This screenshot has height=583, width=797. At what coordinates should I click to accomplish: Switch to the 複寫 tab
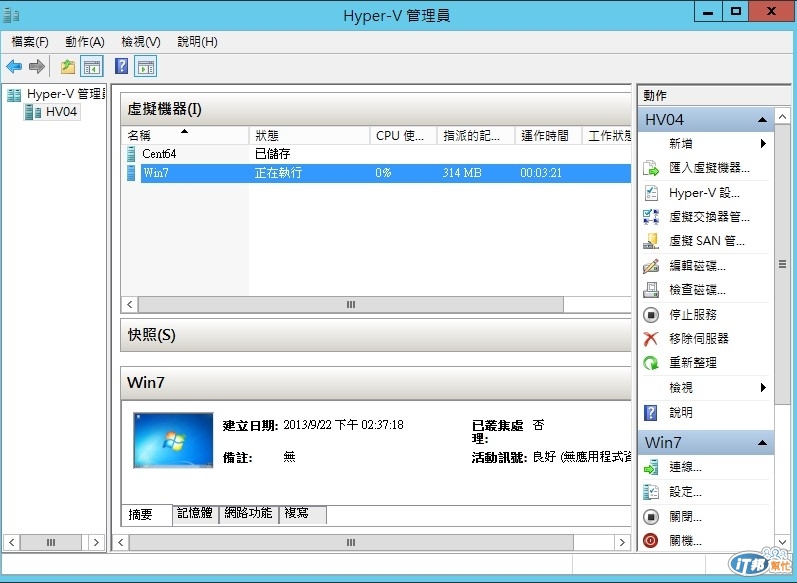(302, 513)
